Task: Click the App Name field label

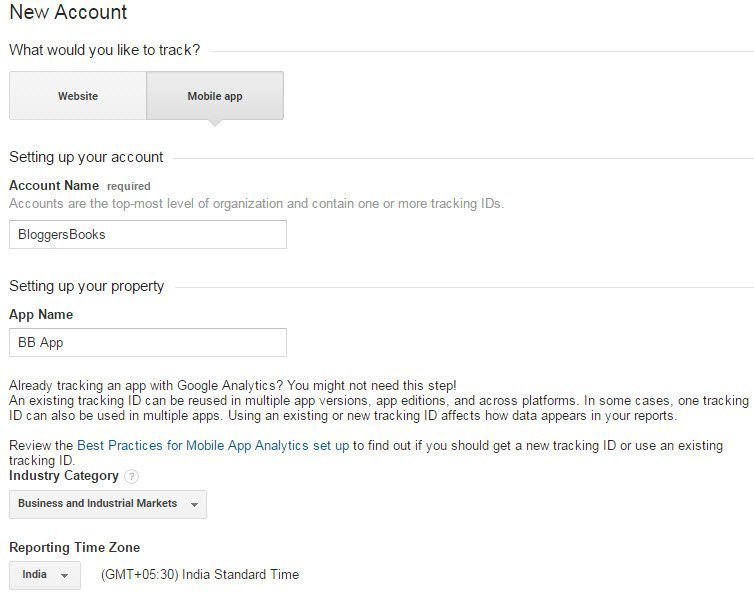Action: [x=41, y=315]
